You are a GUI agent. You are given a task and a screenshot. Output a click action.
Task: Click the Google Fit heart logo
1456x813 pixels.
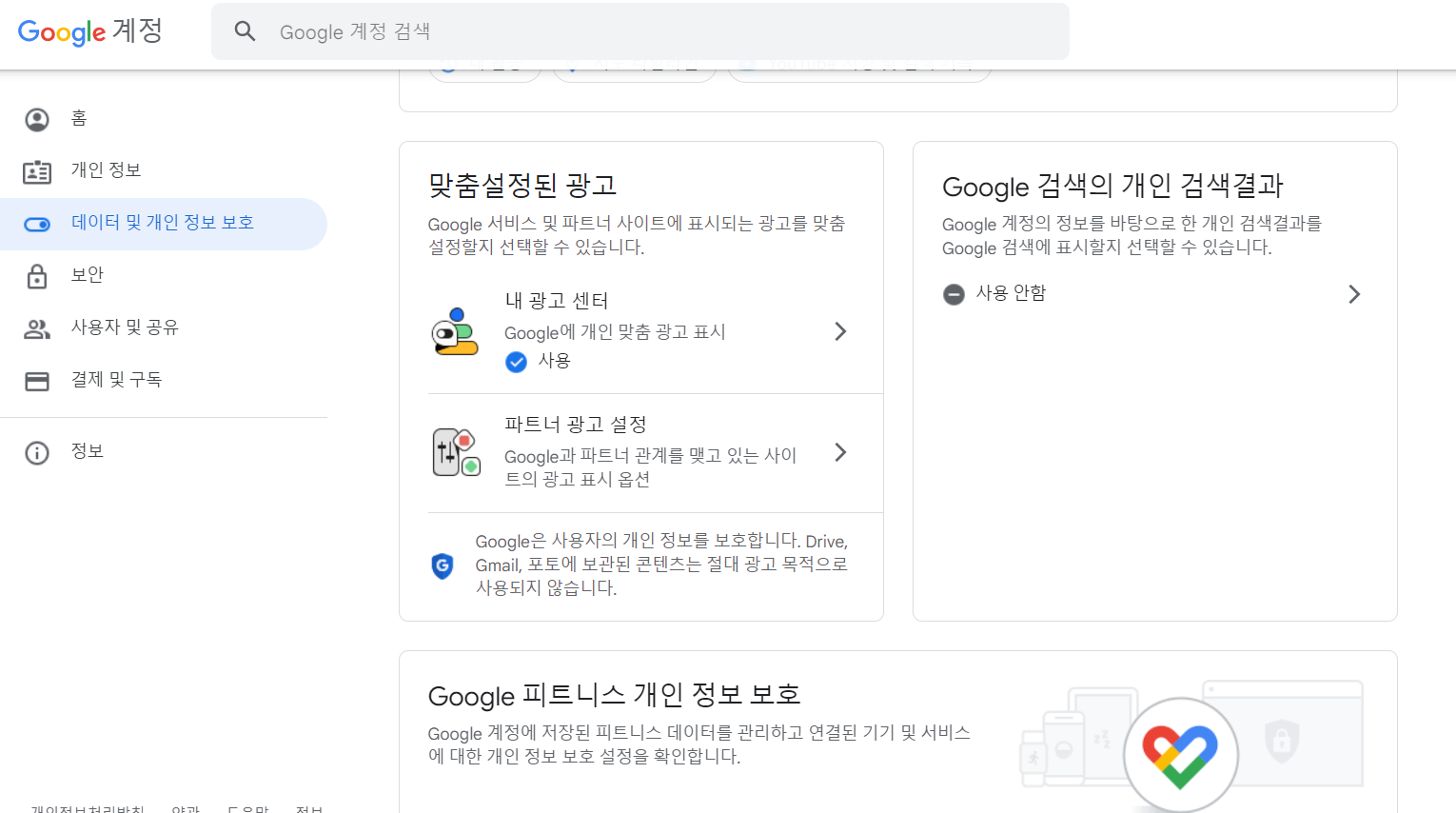click(1180, 756)
